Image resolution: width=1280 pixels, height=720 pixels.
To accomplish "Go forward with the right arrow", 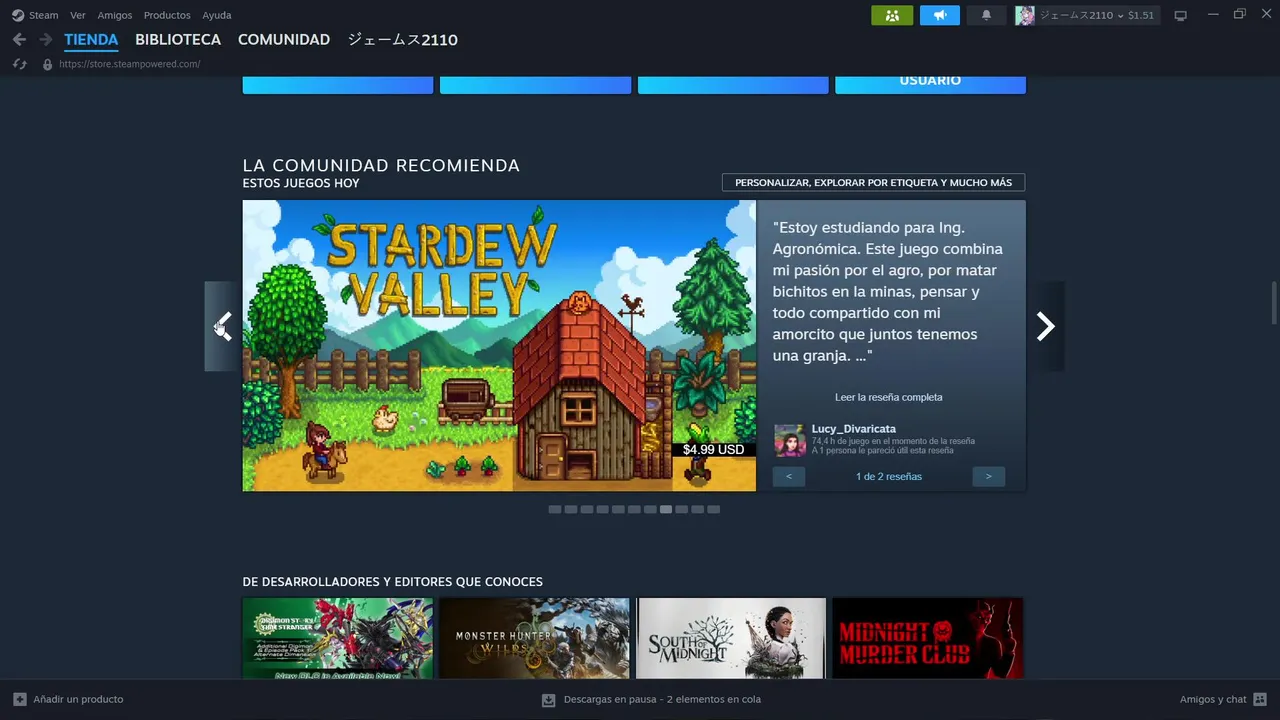I will point(45,39).
